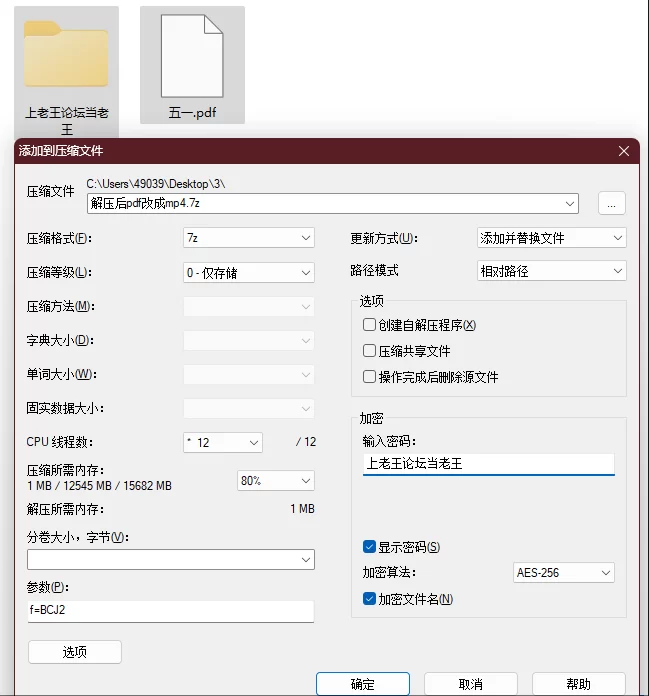Select the 五一.pdf file icon
Screen dimensions: 649x696
pos(192,56)
